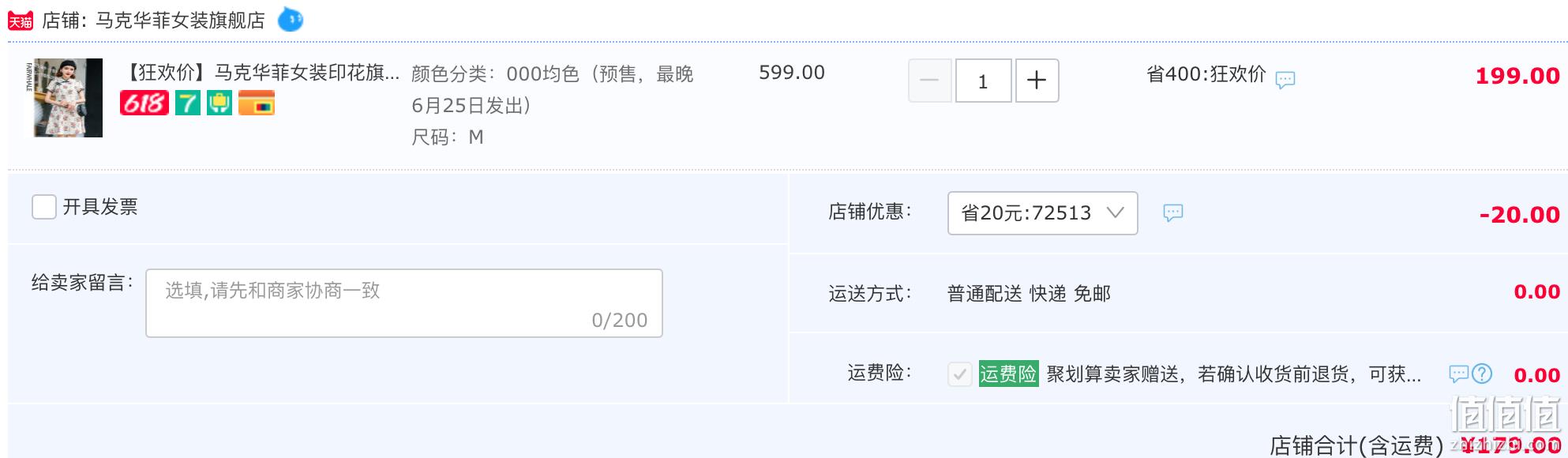Viewport: 1568px width, 458px height.
Task: Click the green shield service badge
Action: 219,103
